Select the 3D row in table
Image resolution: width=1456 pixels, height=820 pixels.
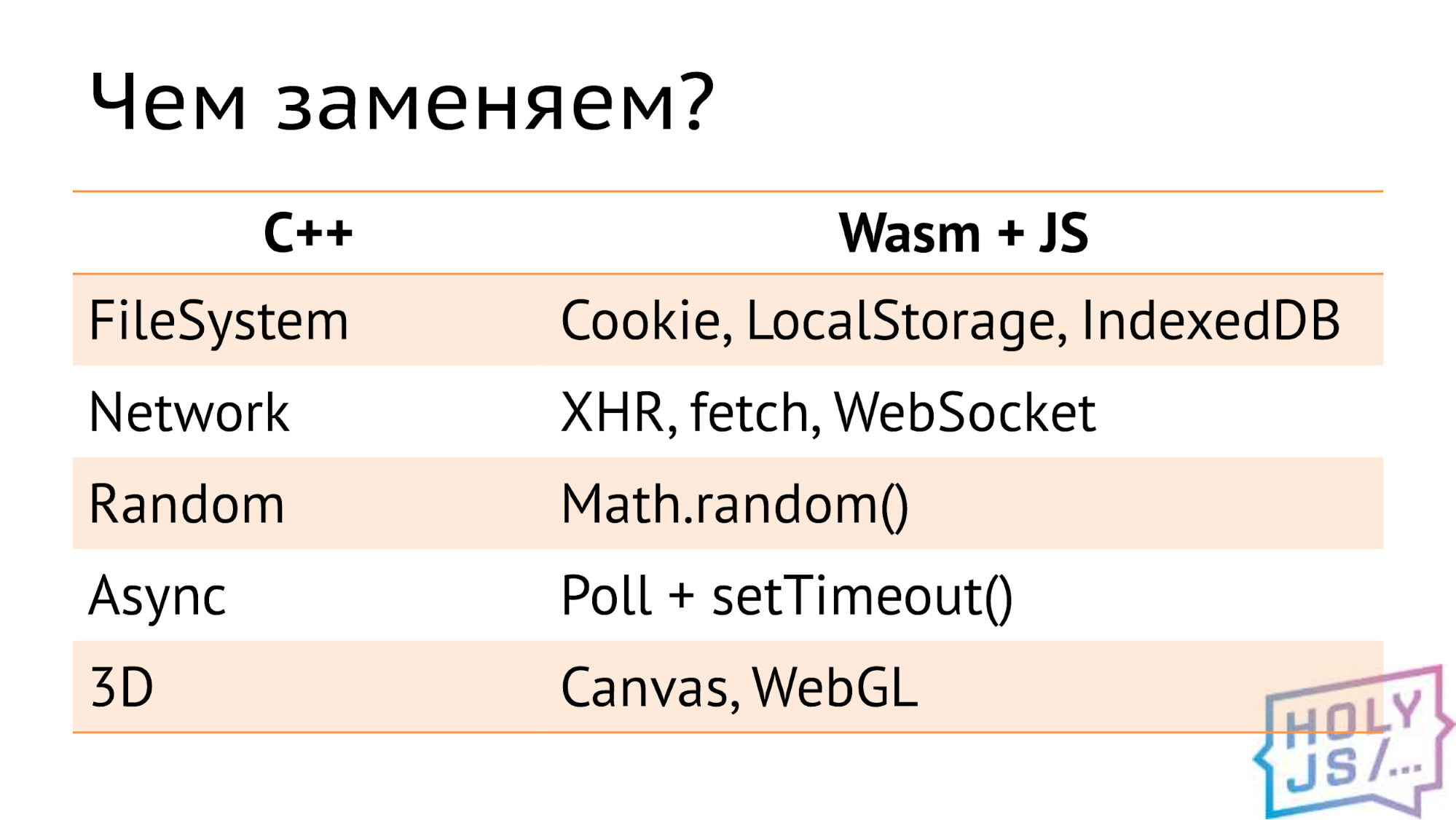tap(727, 686)
